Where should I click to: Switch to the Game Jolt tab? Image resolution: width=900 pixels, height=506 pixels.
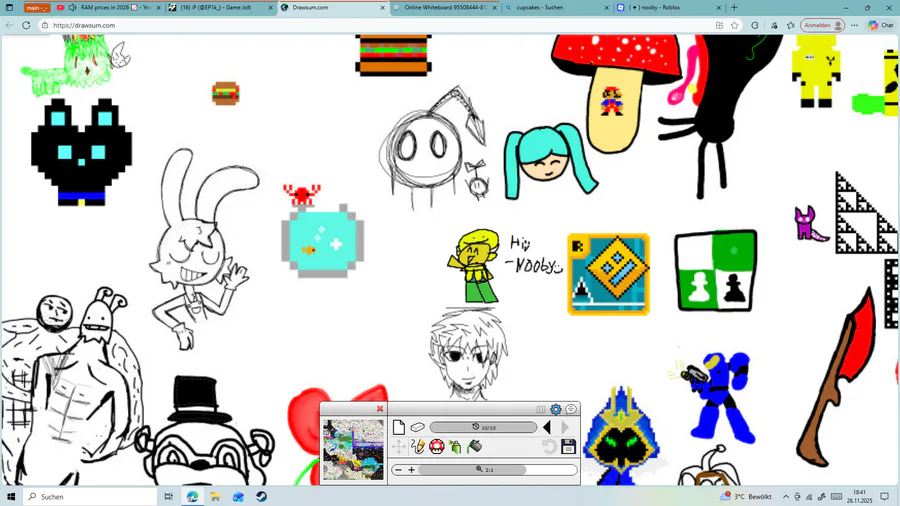pos(221,7)
